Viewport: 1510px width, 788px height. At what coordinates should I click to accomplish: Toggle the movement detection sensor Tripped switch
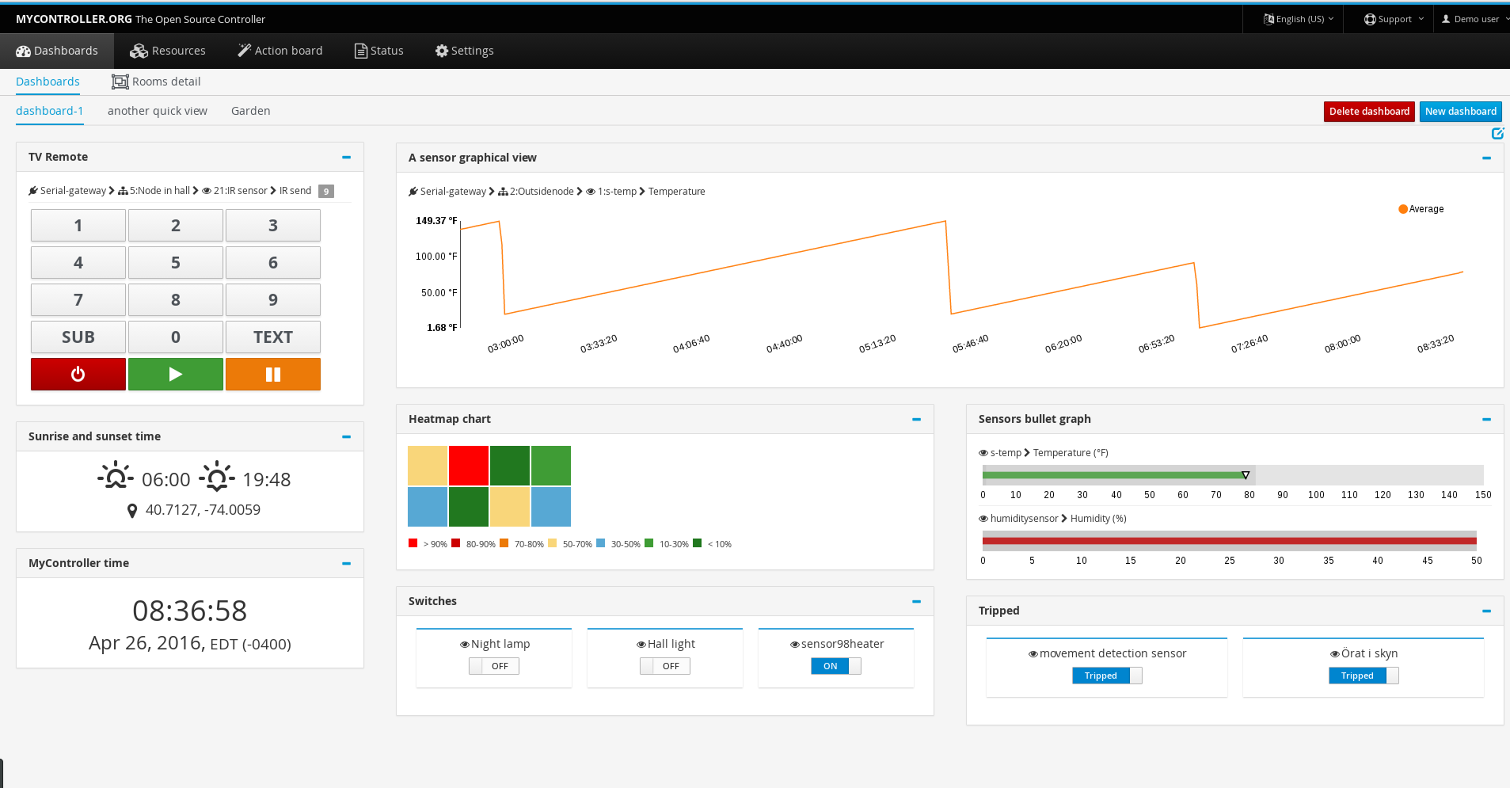(1106, 676)
